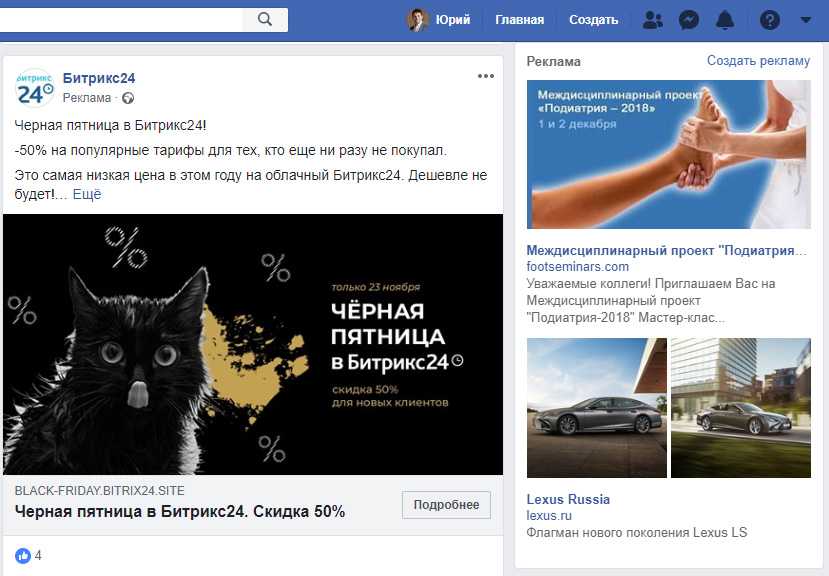Click the Подиатрия 2018 ad image

click(x=668, y=154)
